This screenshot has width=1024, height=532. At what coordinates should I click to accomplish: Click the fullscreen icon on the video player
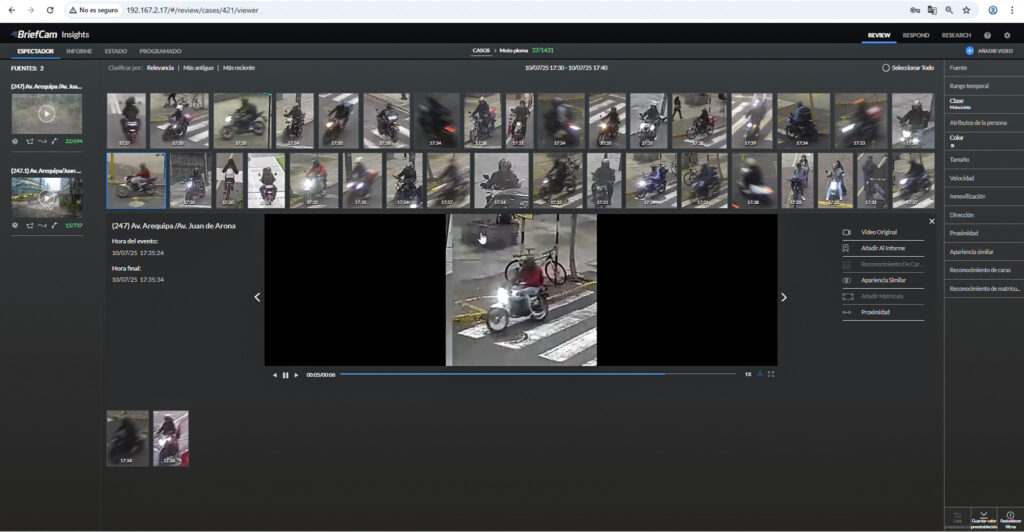[x=771, y=374]
